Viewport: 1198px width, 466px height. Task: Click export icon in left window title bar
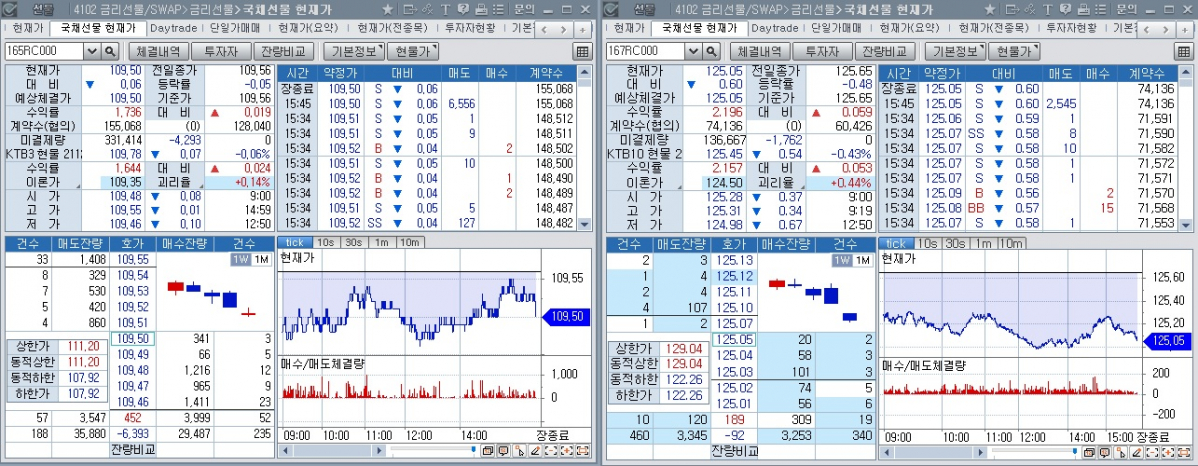coord(410,9)
